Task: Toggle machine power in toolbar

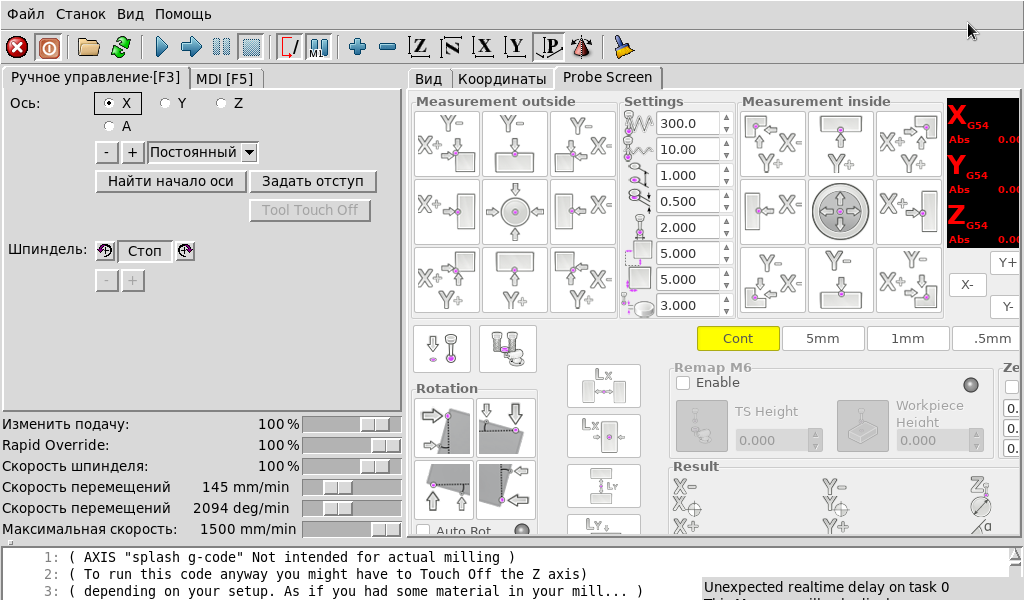Action: pyautogui.click(x=48, y=47)
